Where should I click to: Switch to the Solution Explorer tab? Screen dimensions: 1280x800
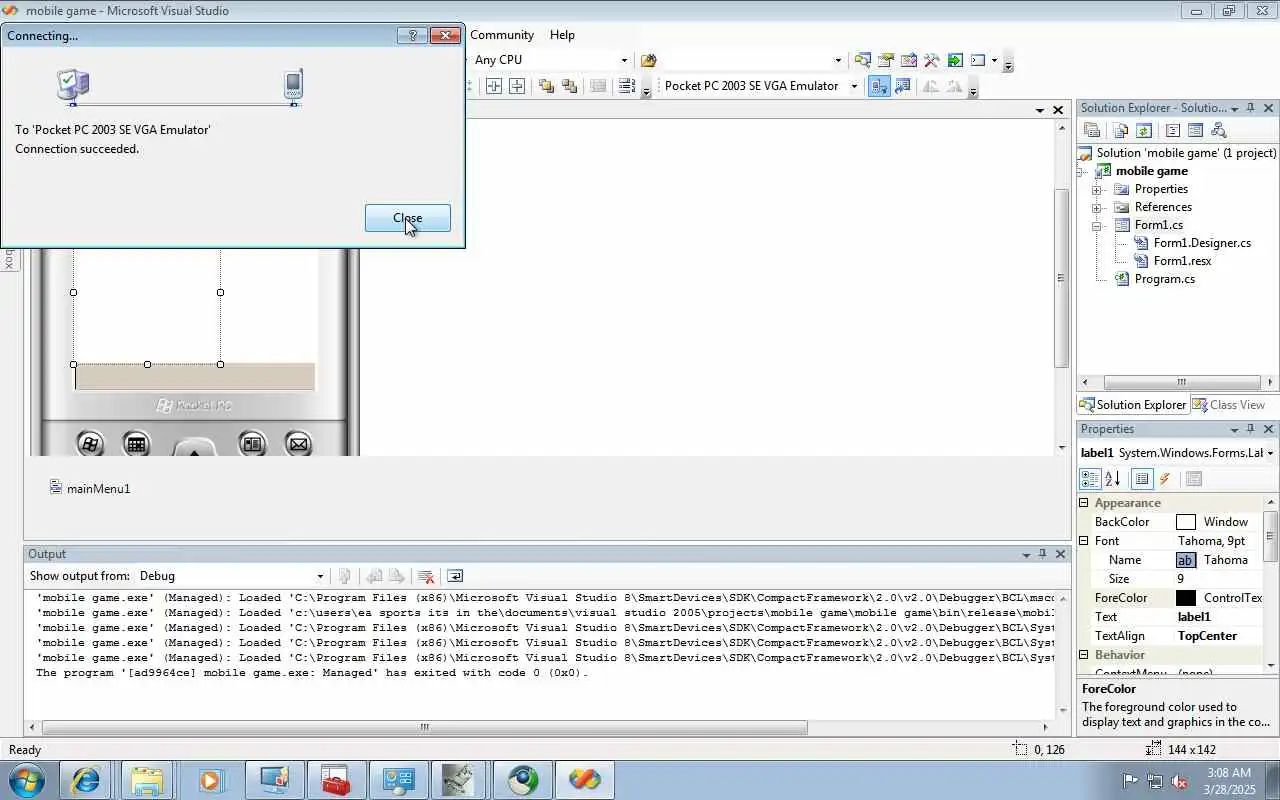click(x=1133, y=405)
